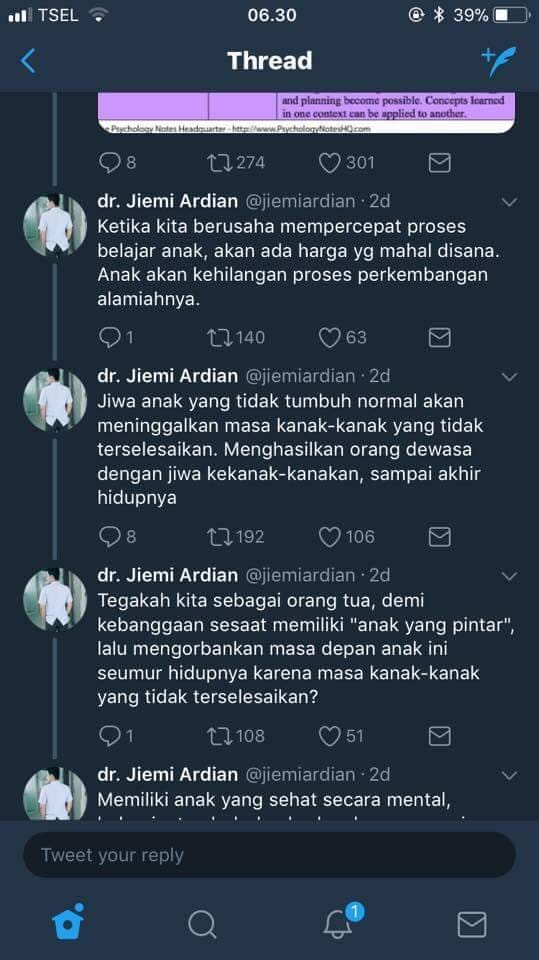
Task: Open the compose new tweet feather icon
Action: pos(499,61)
